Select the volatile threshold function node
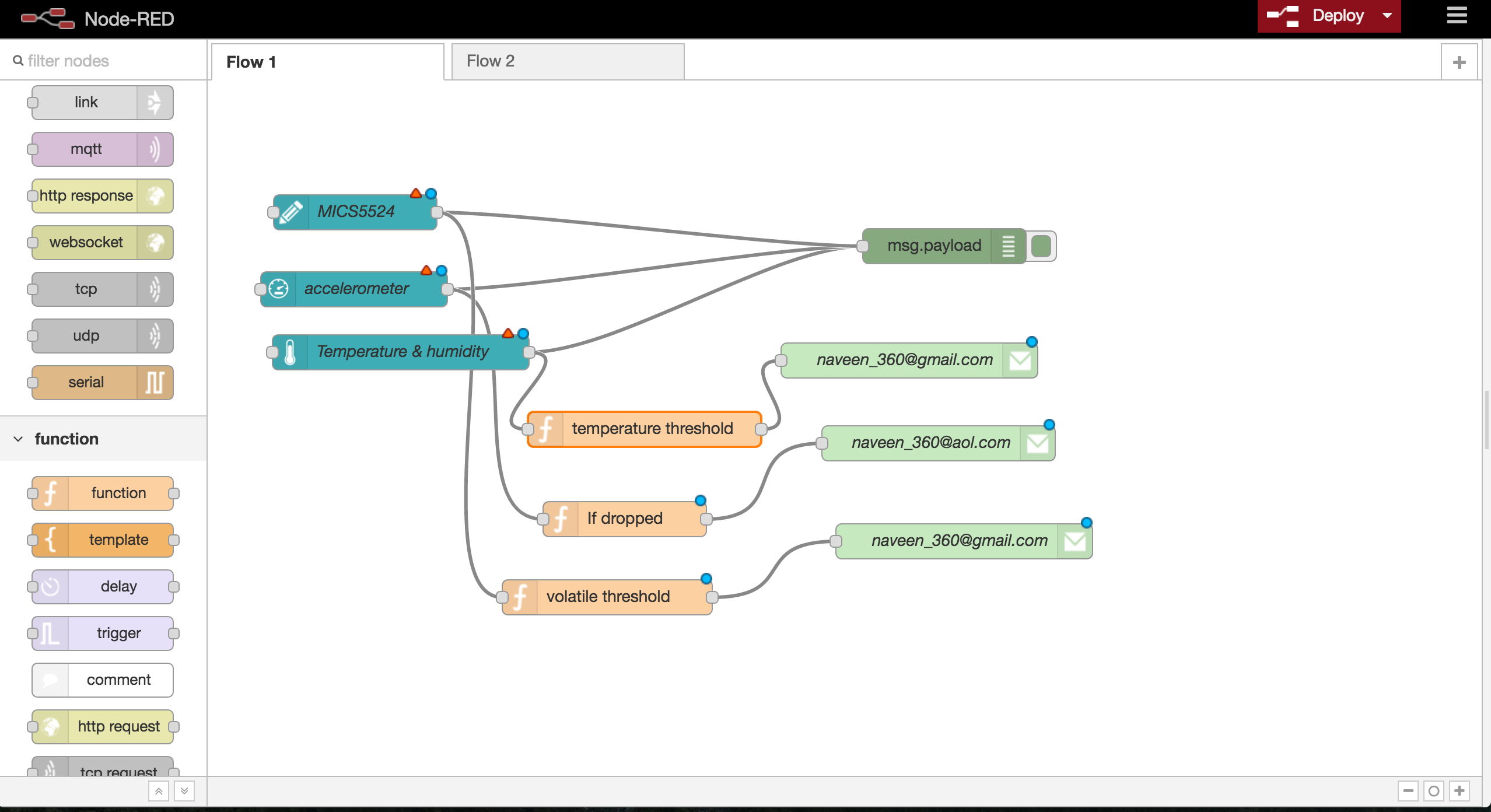Image resolution: width=1491 pixels, height=812 pixels. pyautogui.click(x=607, y=597)
